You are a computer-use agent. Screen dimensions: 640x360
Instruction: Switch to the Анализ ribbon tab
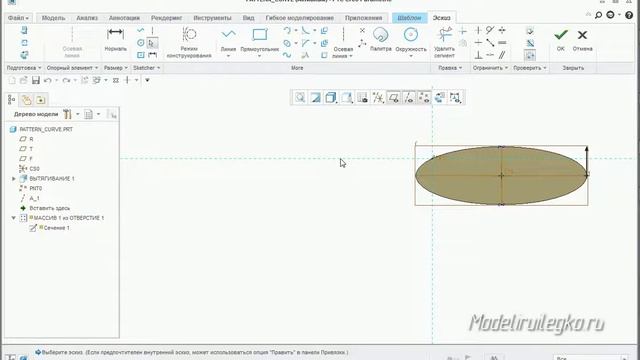pos(87,18)
